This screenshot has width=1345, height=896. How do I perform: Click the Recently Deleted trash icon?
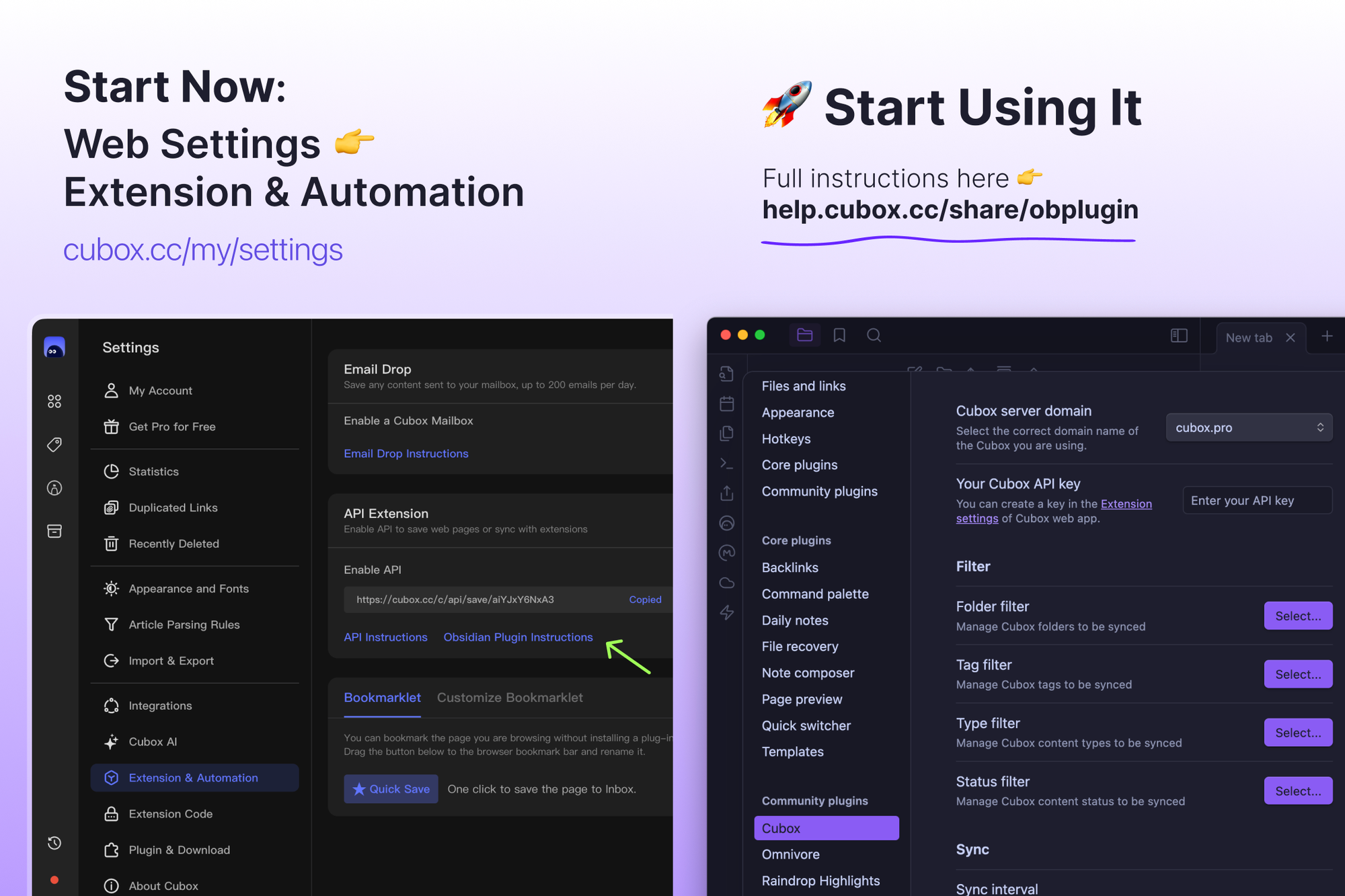(x=112, y=543)
